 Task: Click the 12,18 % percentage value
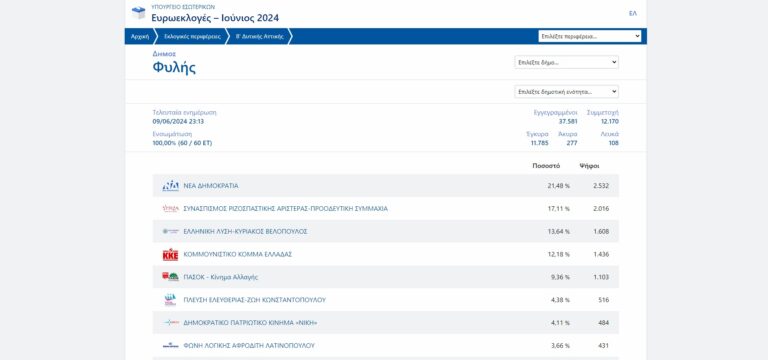click(x=558, y=255)
